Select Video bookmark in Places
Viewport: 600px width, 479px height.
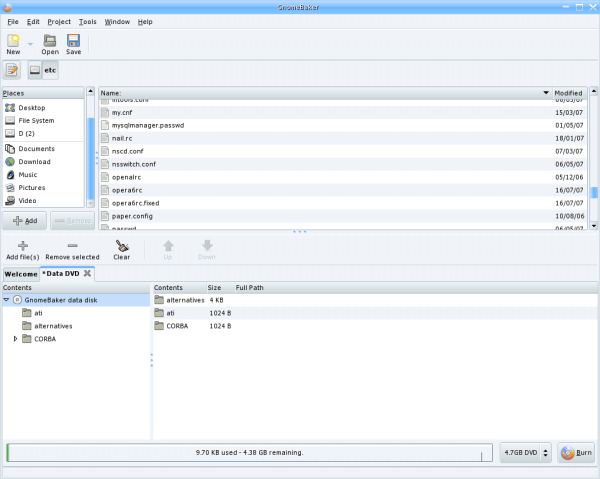[x=43, y=201]
